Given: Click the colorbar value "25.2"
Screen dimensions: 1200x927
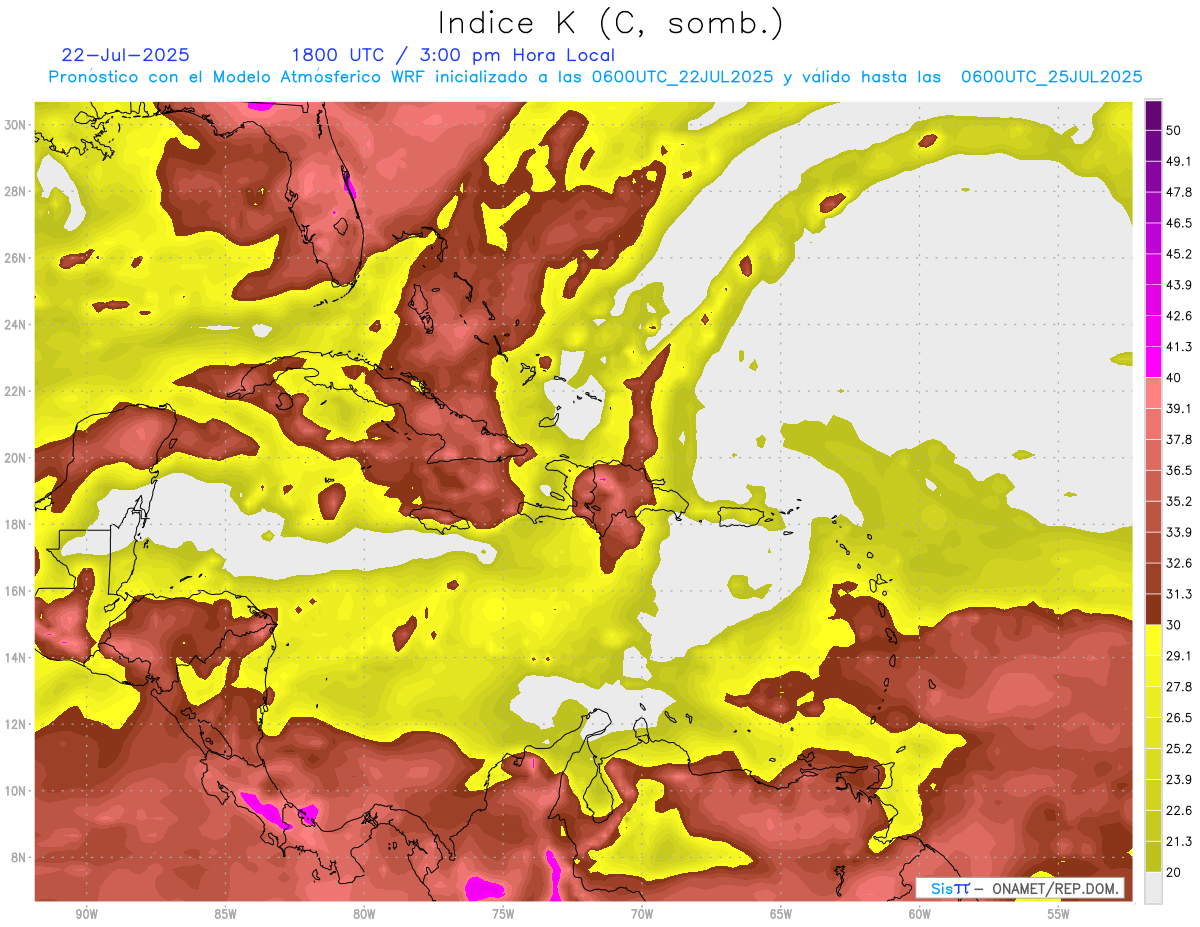Looking at the screenshot, I should (x=1179, y=749).
